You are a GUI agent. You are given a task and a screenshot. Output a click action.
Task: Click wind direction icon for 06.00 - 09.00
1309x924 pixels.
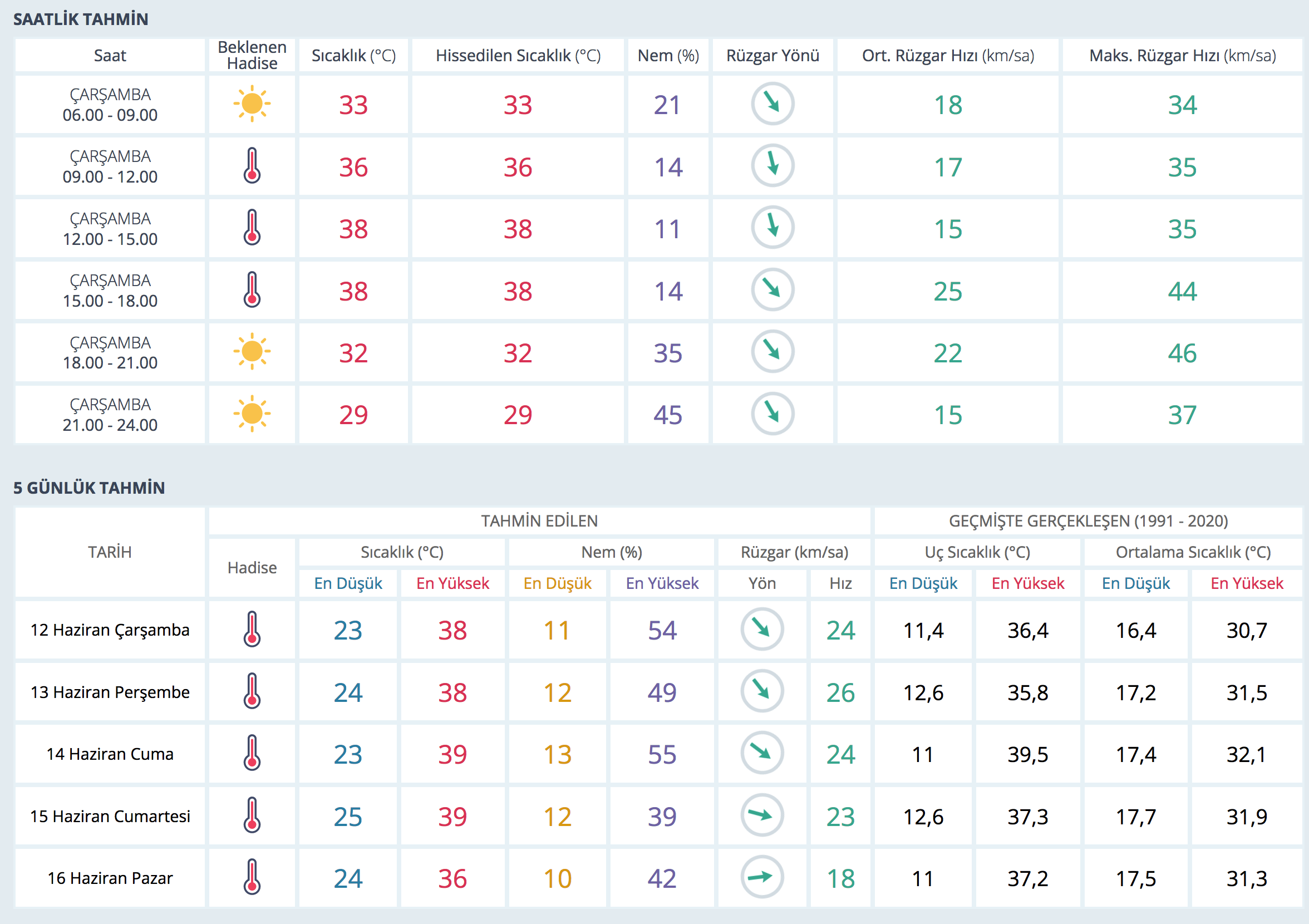[x=772, y=104]
